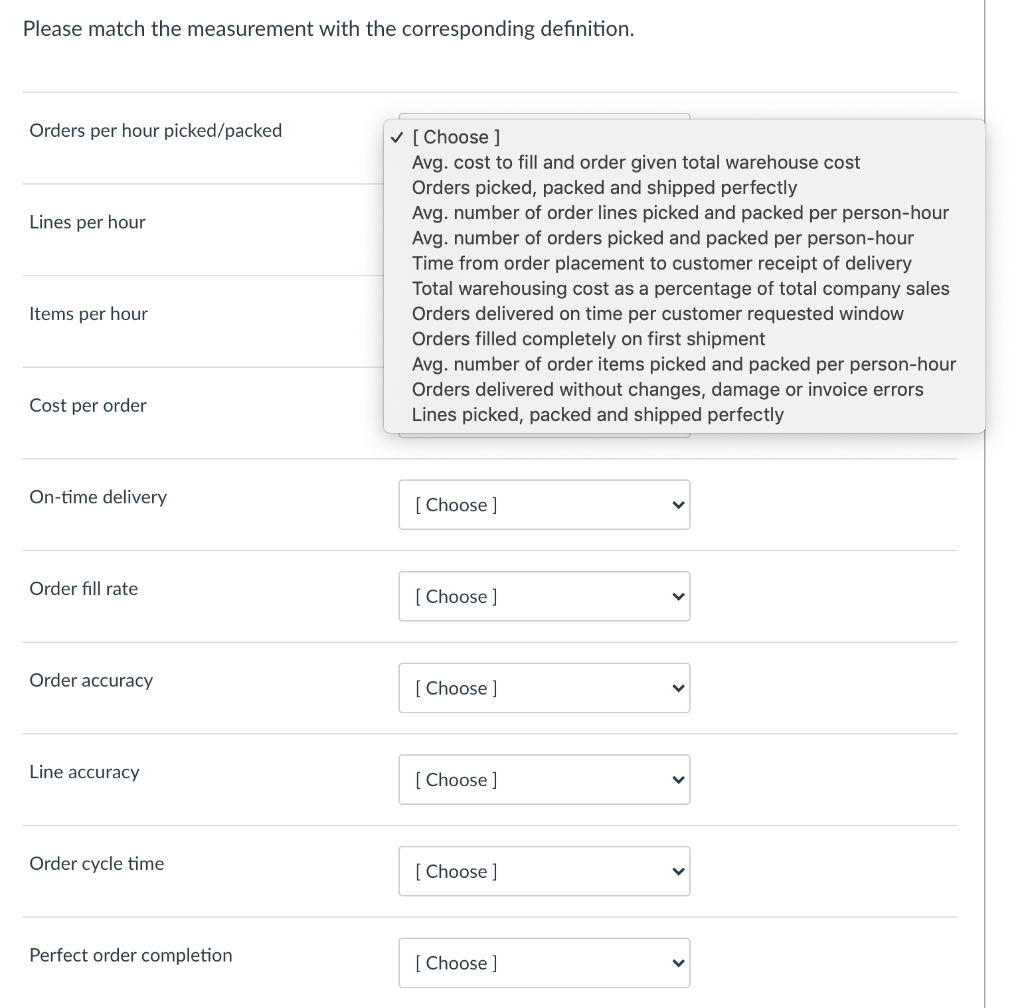Click the chevron arrow of Perfect order completion select

(x=678, y=963)
